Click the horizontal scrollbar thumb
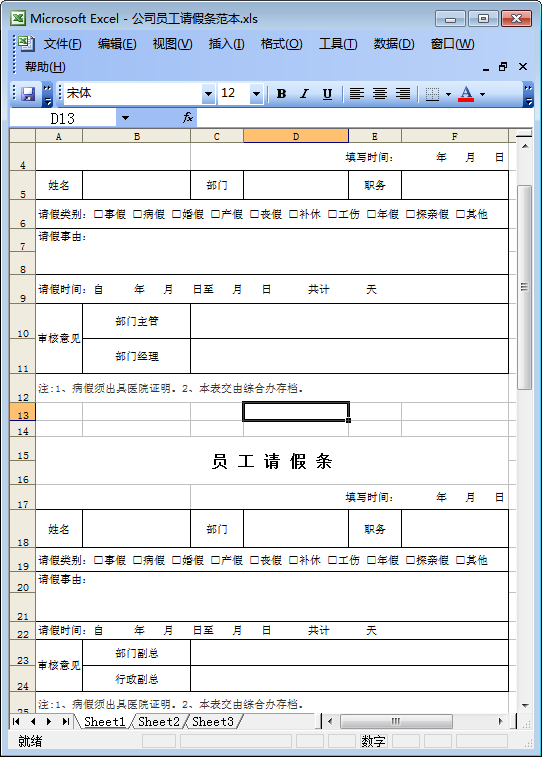This screenshot has width=542, height=757. 396,721
